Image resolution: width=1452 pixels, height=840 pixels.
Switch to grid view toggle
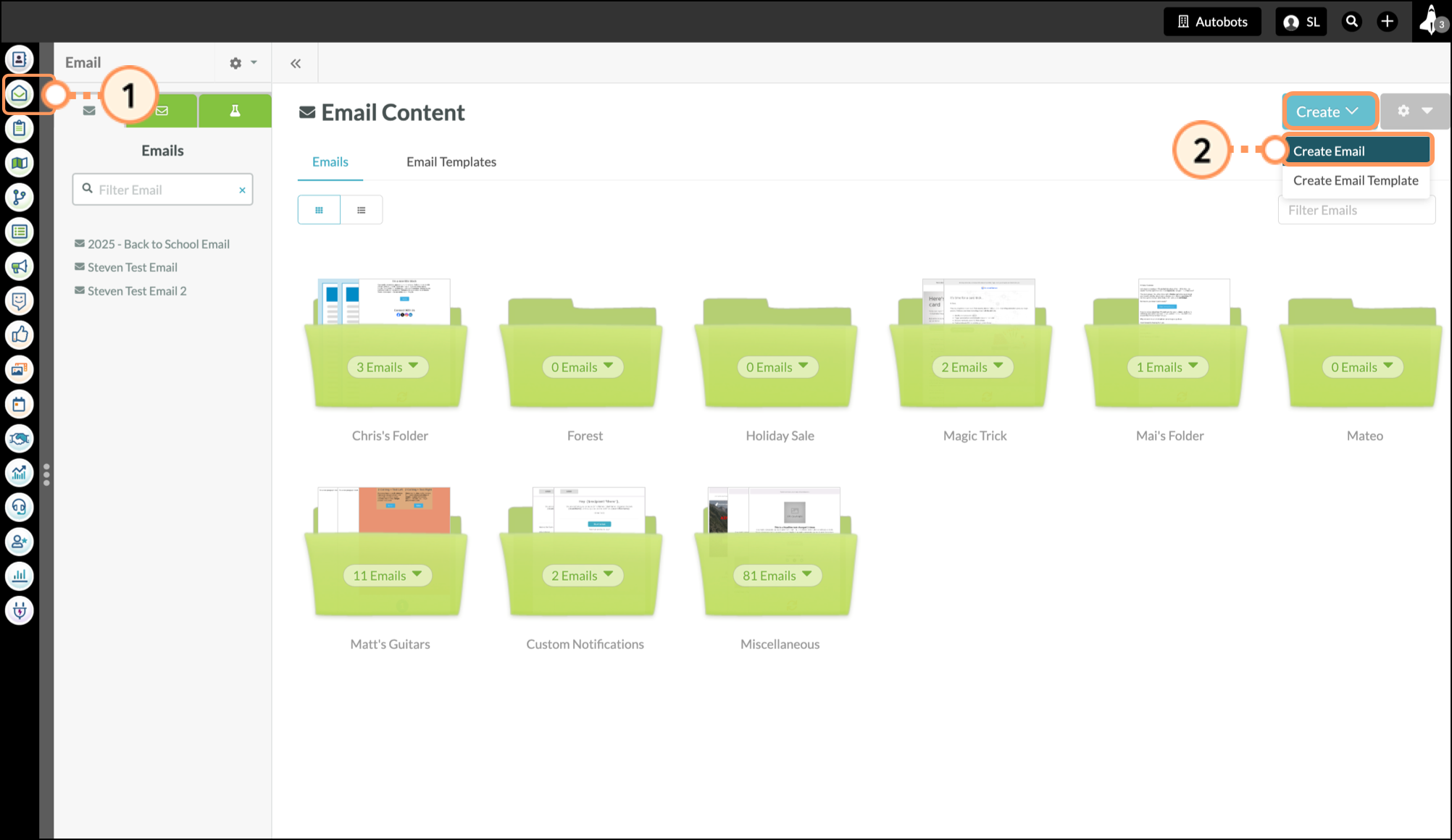point(319,210)
